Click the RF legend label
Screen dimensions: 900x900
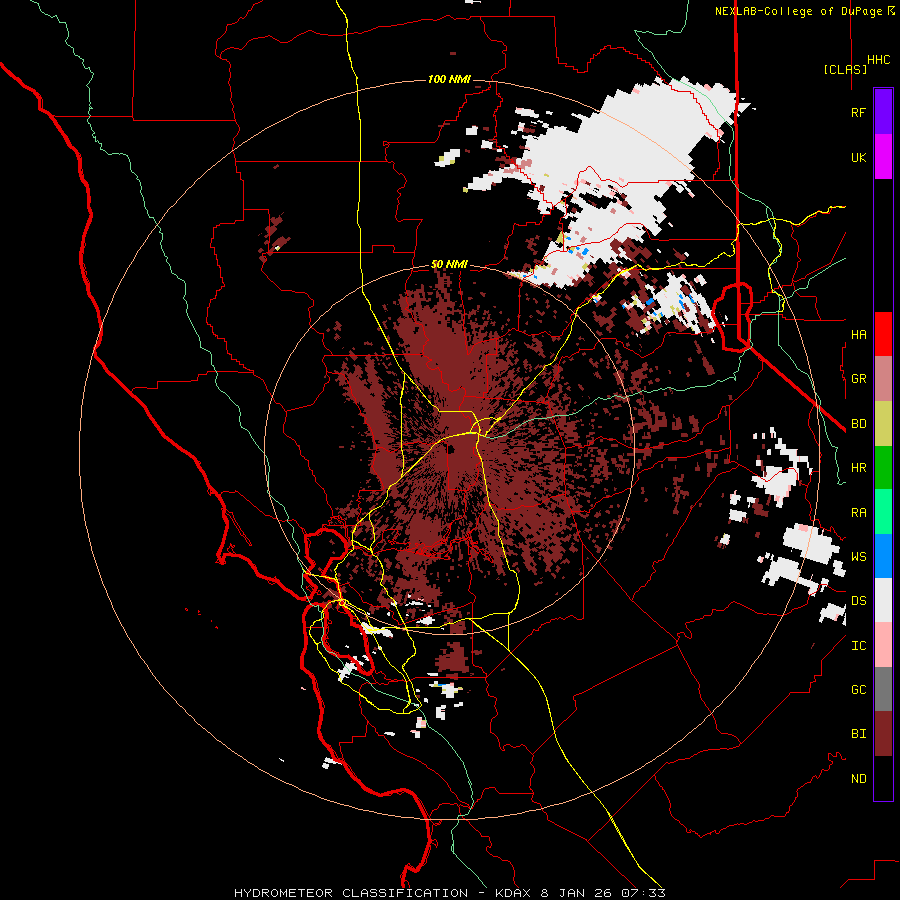(x=858, y=113)
